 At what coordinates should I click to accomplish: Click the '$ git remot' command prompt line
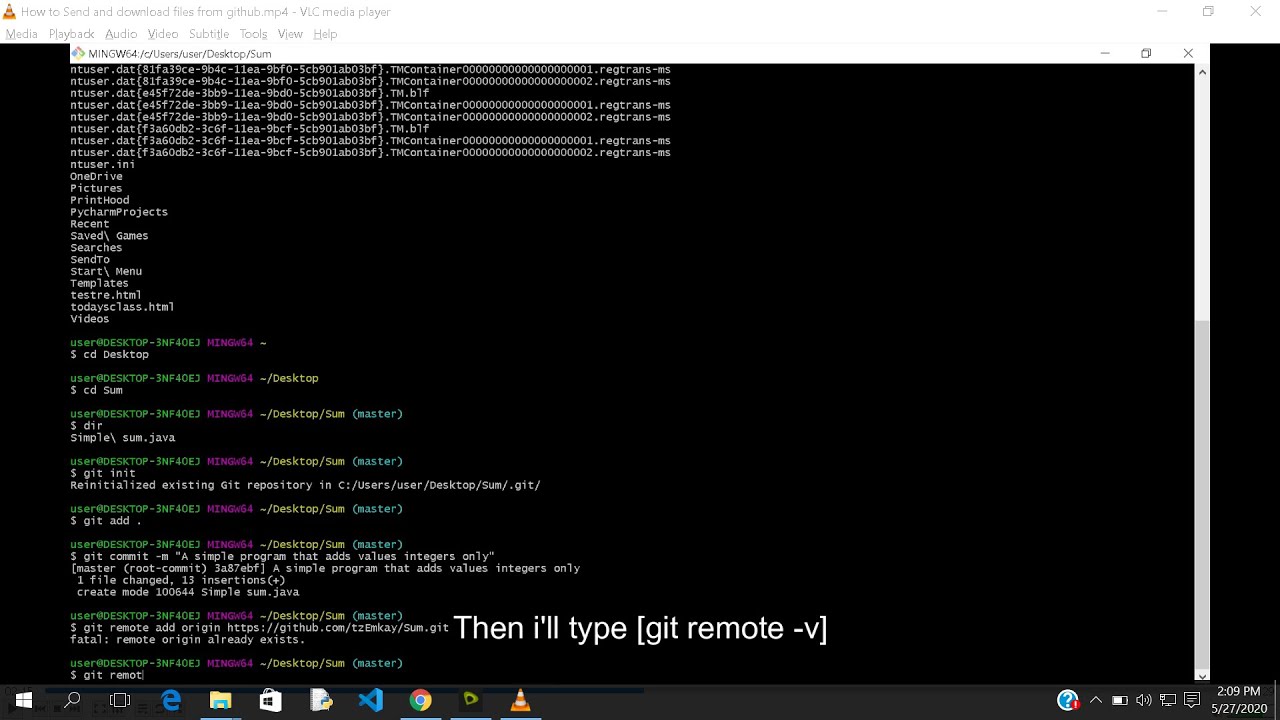107,675
